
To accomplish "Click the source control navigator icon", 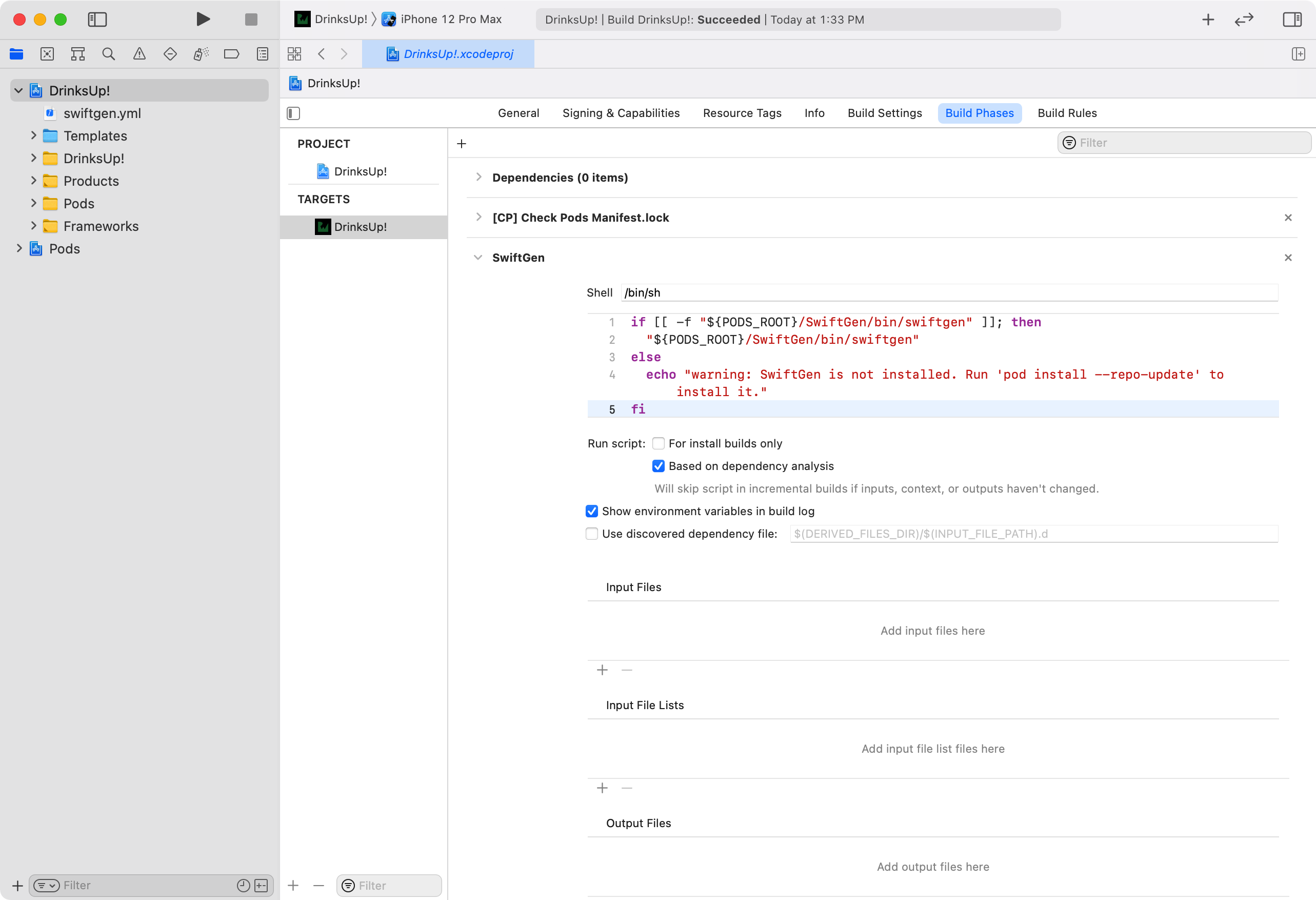I will [47, 54].
